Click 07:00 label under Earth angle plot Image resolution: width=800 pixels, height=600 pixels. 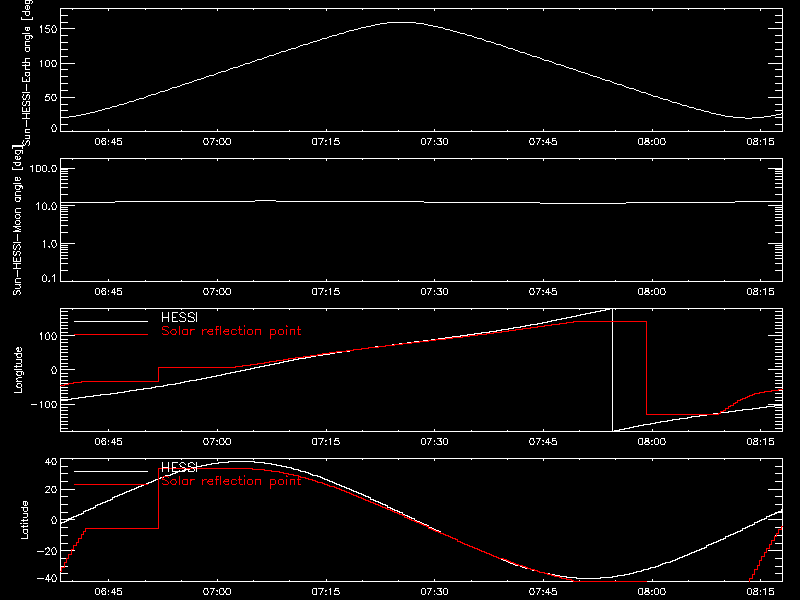(217, 142)
